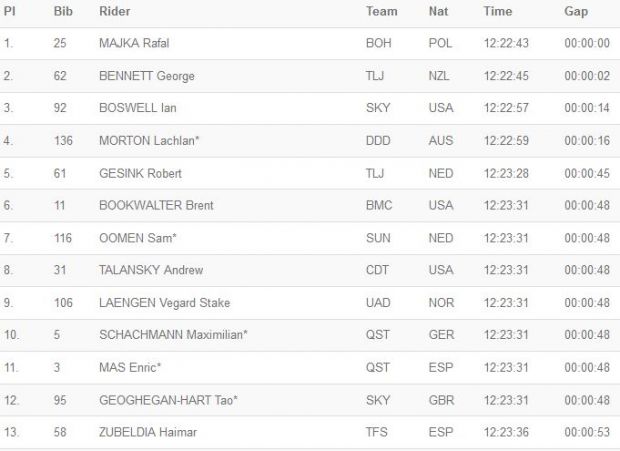Open TALANSKY Andrew's entry
The width and height of the screenshot is (620, 451).
[x=151, y=270]
